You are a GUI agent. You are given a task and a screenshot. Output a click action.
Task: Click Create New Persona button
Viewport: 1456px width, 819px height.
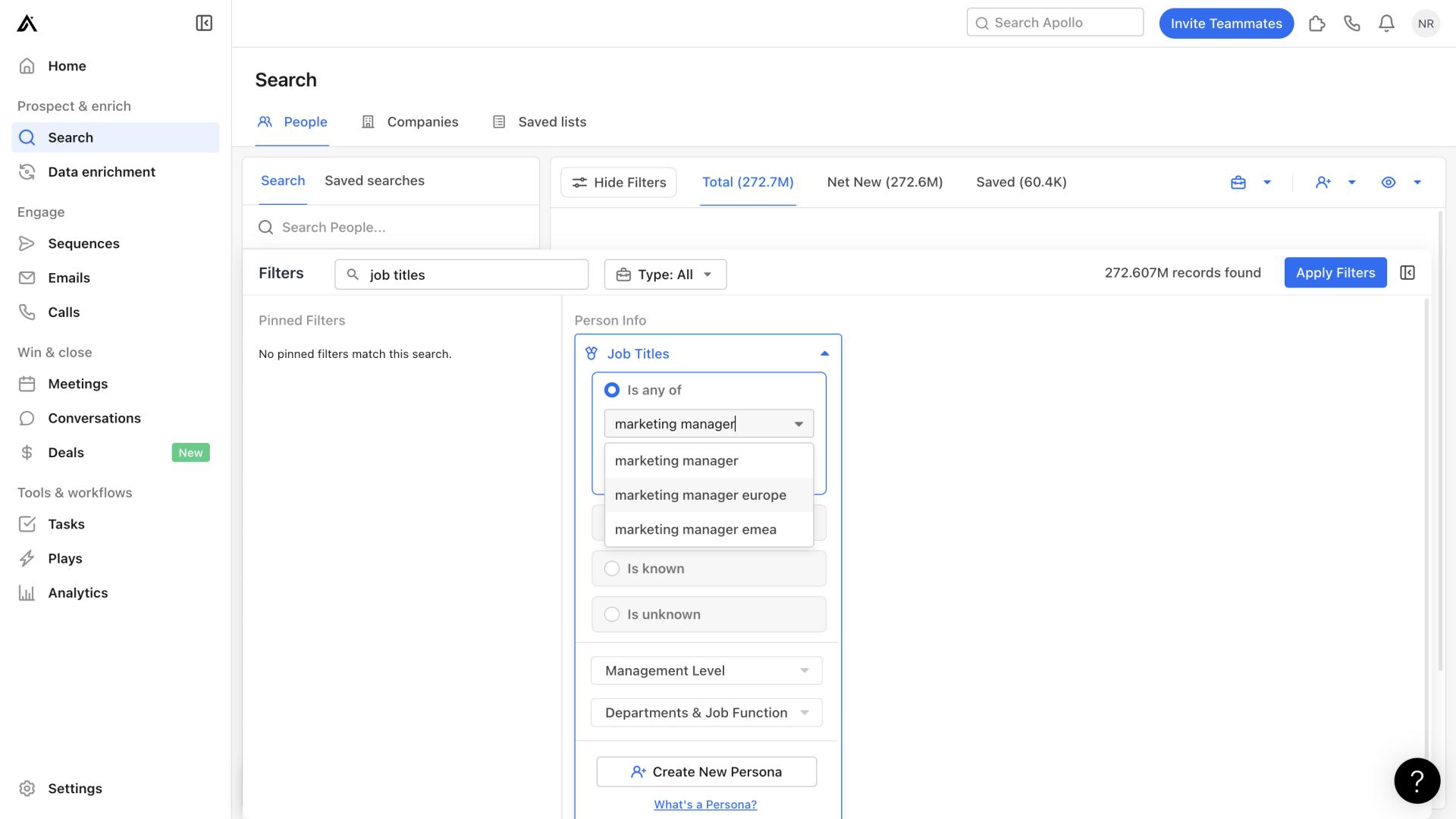point(707,772)
